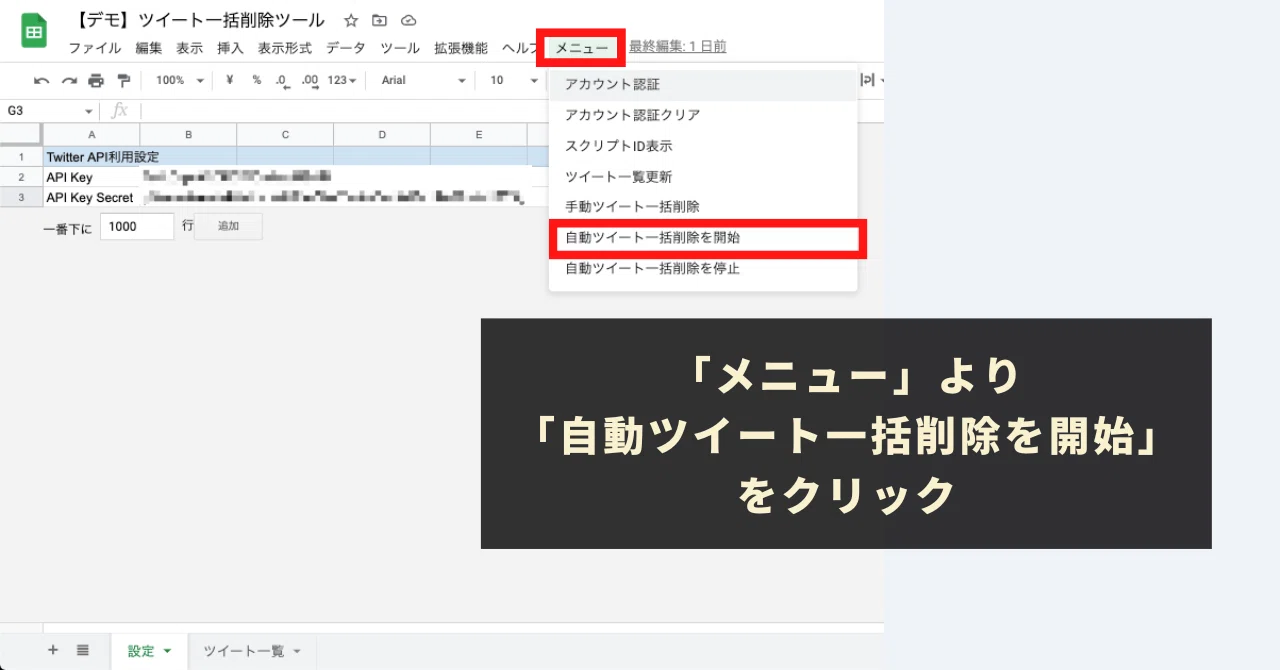1280x670 pixels.
Task: Open the all sheets list icon
Action: 83,650
